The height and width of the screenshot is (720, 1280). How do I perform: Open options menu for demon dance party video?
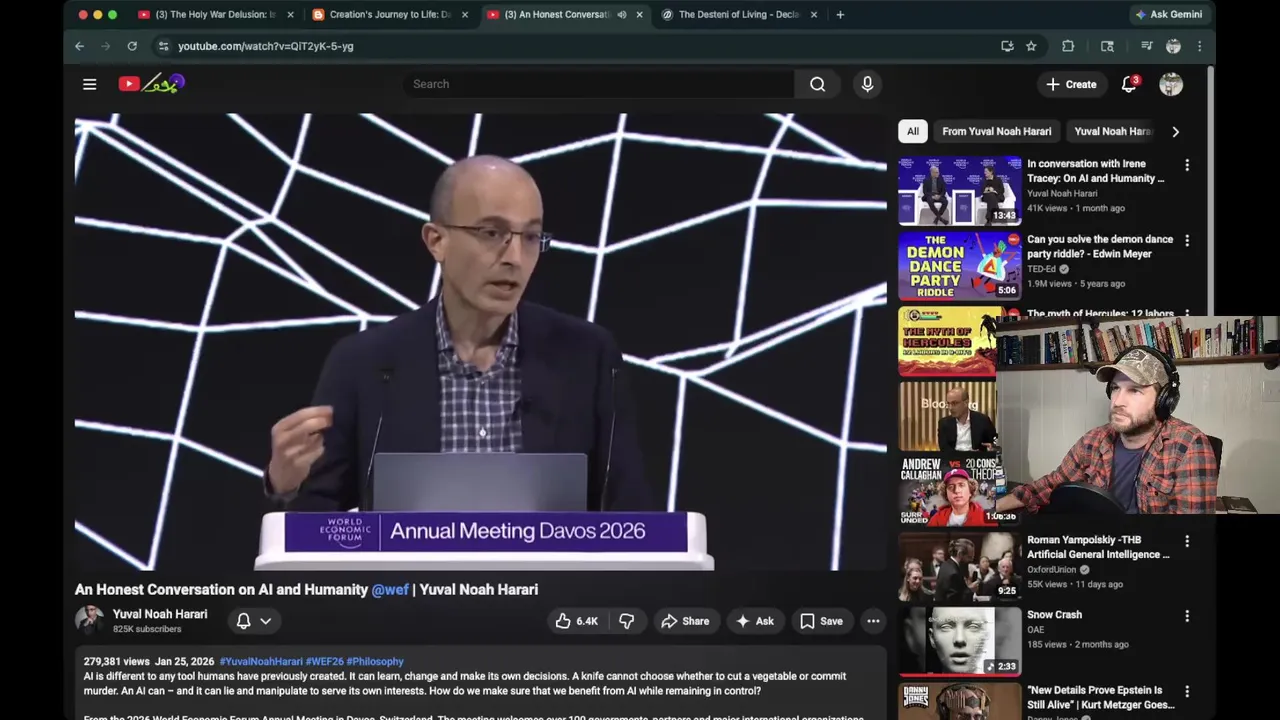point(1187,241)
